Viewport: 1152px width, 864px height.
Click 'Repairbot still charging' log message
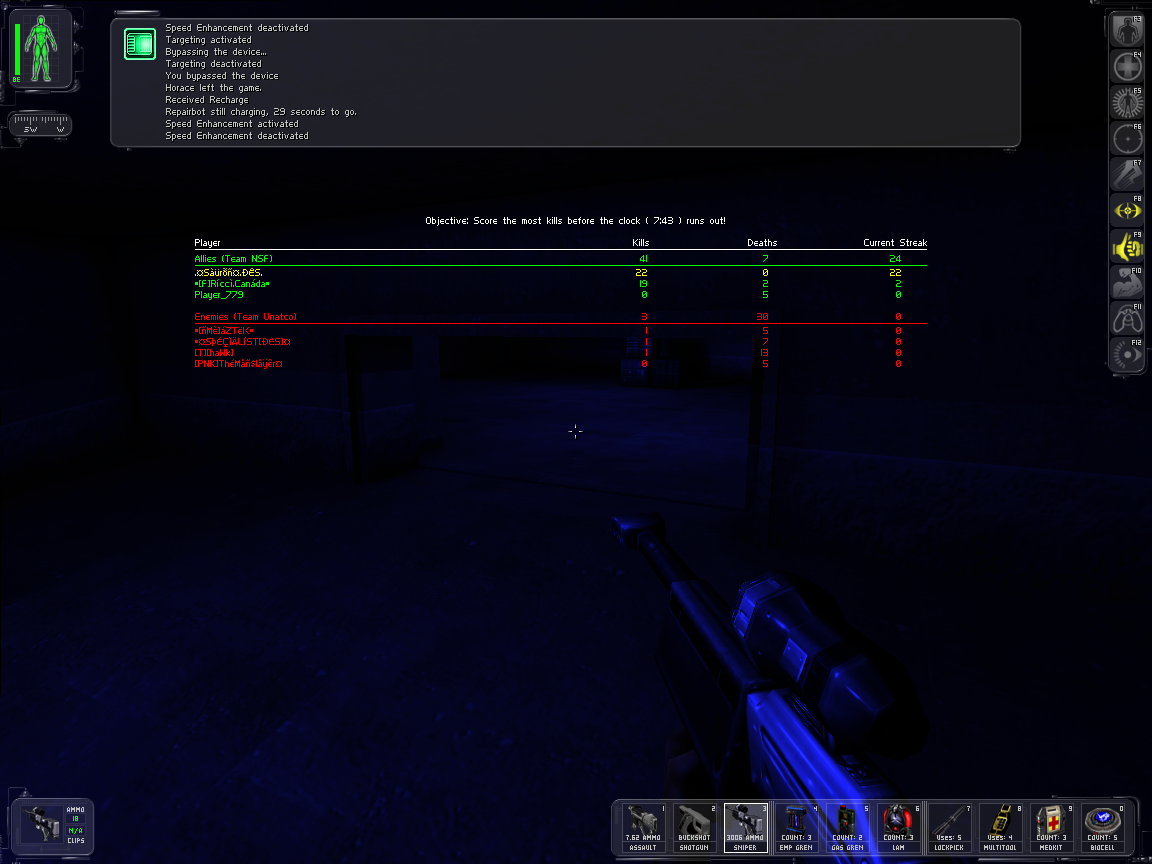[261, 112]
